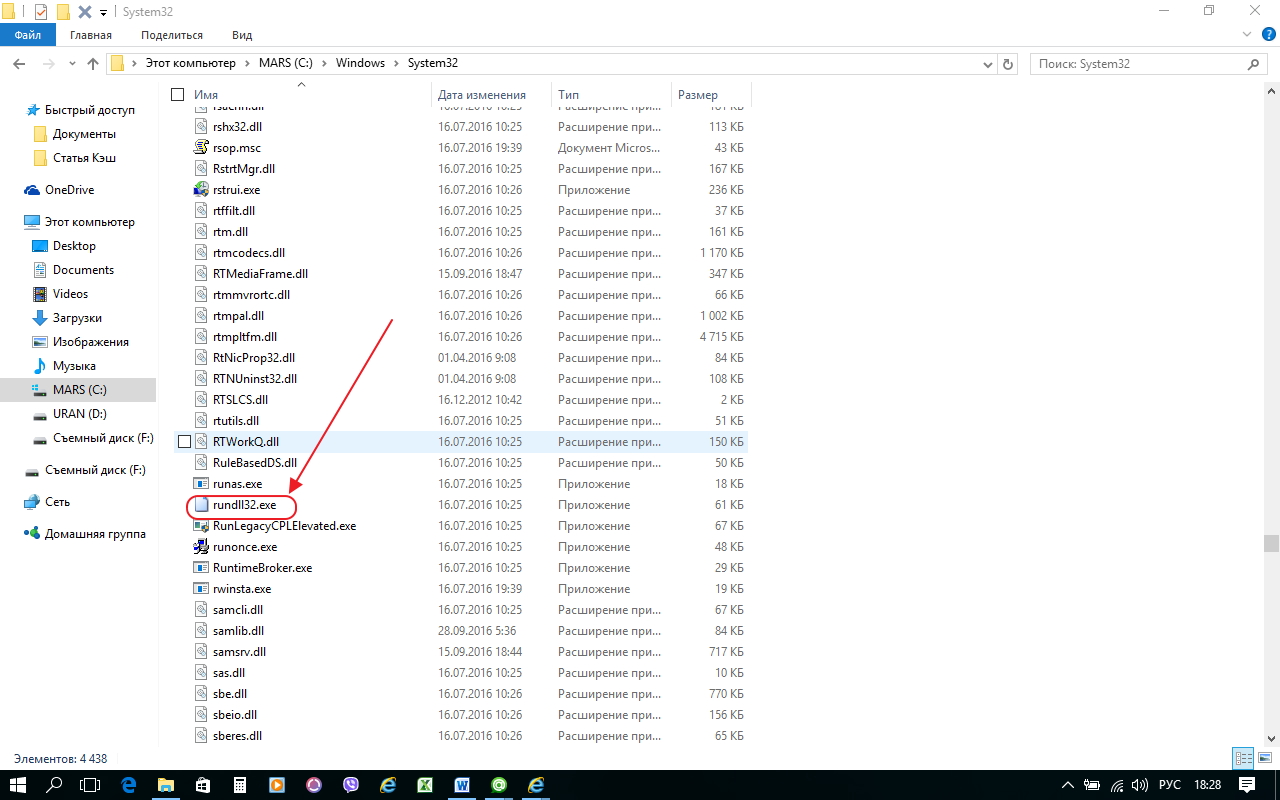Image resolution: width=1280 pixels, height=800 pixels.
Task: Select the rundll32.exe file name
Action: (244, 505)
